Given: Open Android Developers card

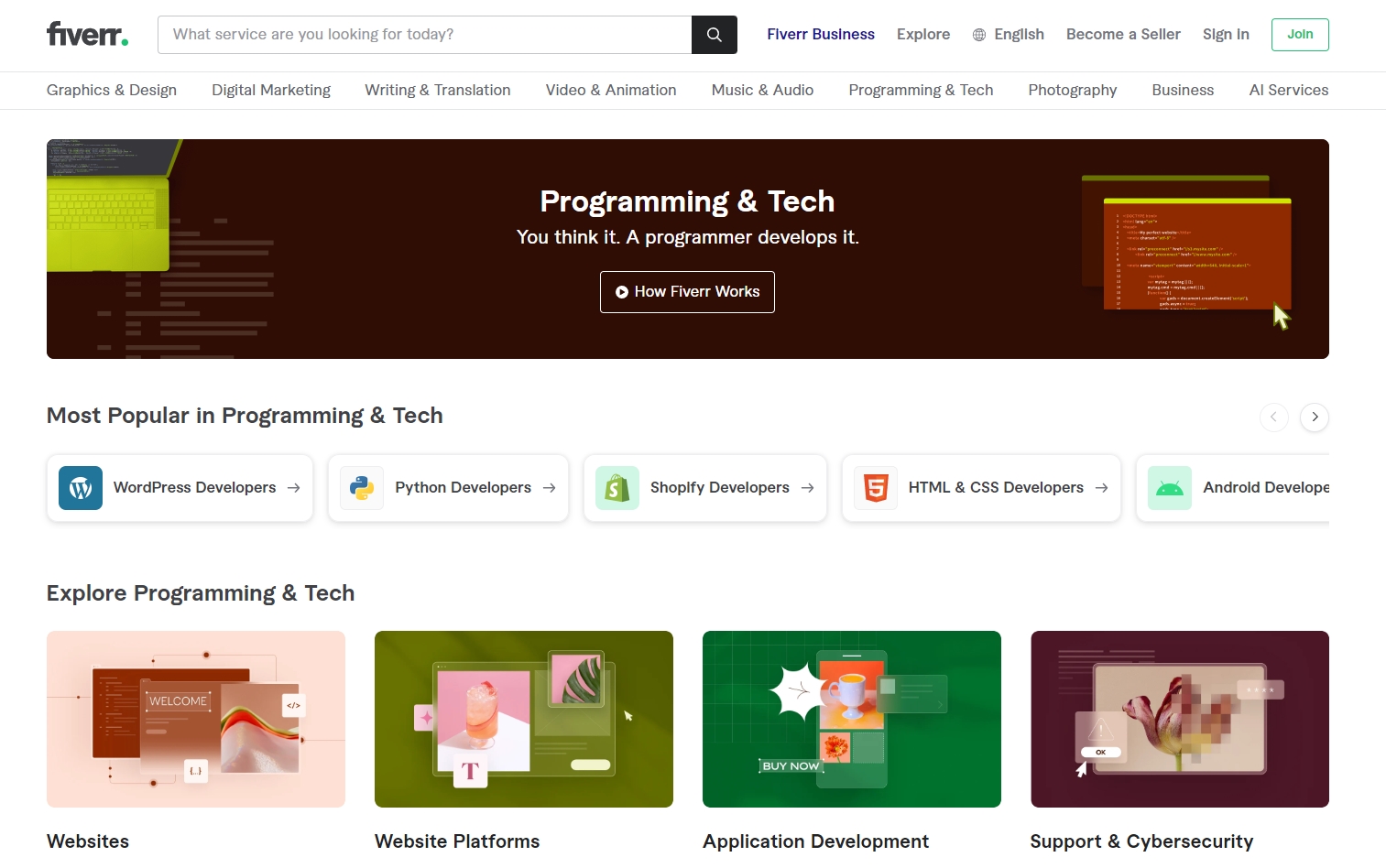Looking at the screenshot, I should point(1233,488).
